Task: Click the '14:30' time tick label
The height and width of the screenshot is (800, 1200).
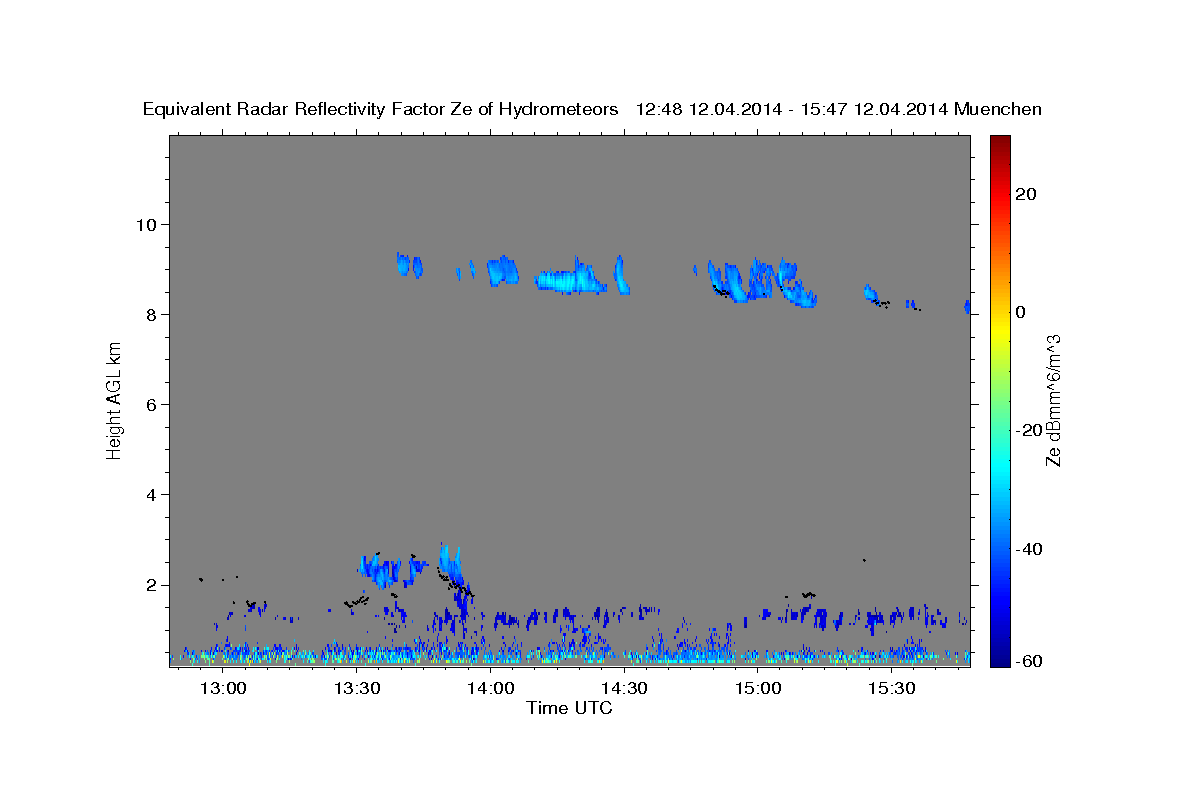Action: pos(625,688)
